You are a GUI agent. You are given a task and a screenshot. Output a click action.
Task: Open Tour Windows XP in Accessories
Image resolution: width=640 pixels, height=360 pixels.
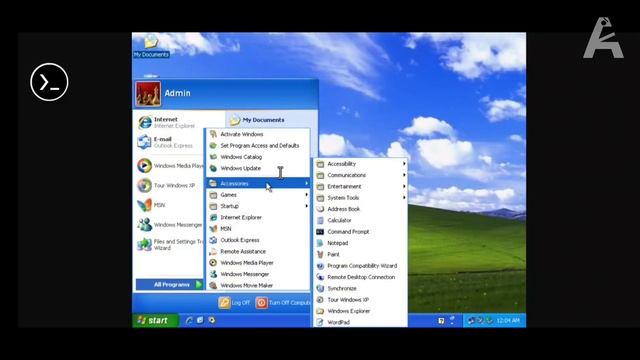361,300
